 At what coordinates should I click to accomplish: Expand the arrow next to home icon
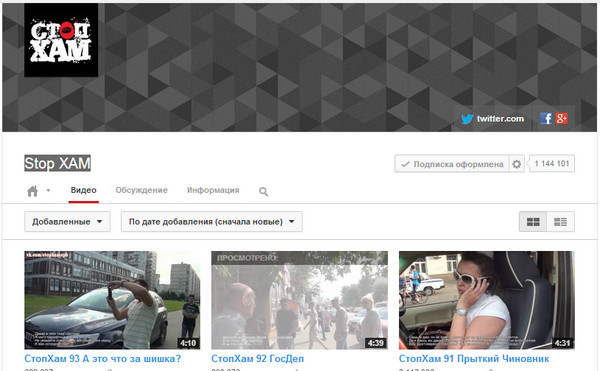[x=48, y=190]
